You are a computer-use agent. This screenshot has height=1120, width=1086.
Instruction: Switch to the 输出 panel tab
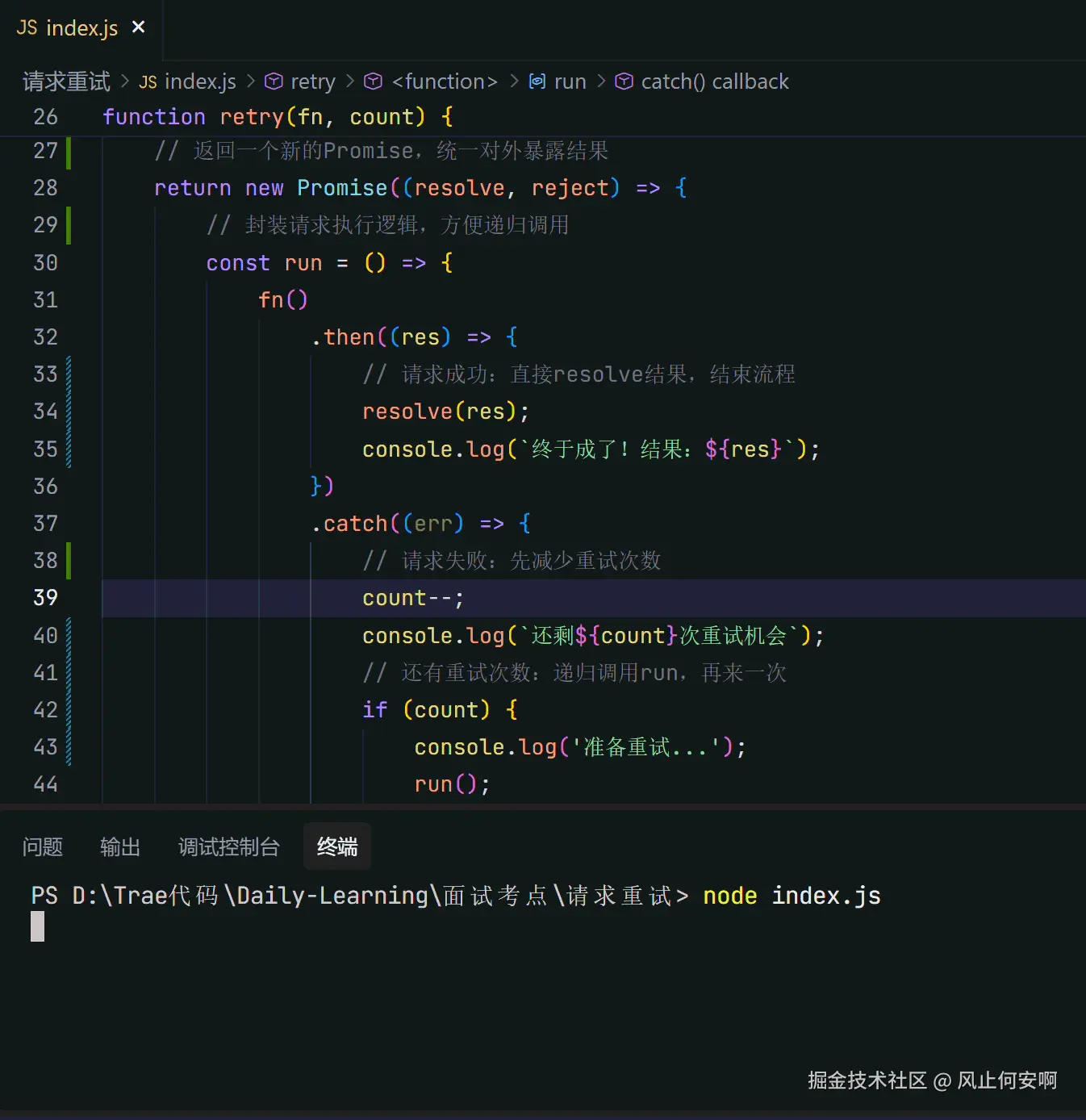(119, 846)
